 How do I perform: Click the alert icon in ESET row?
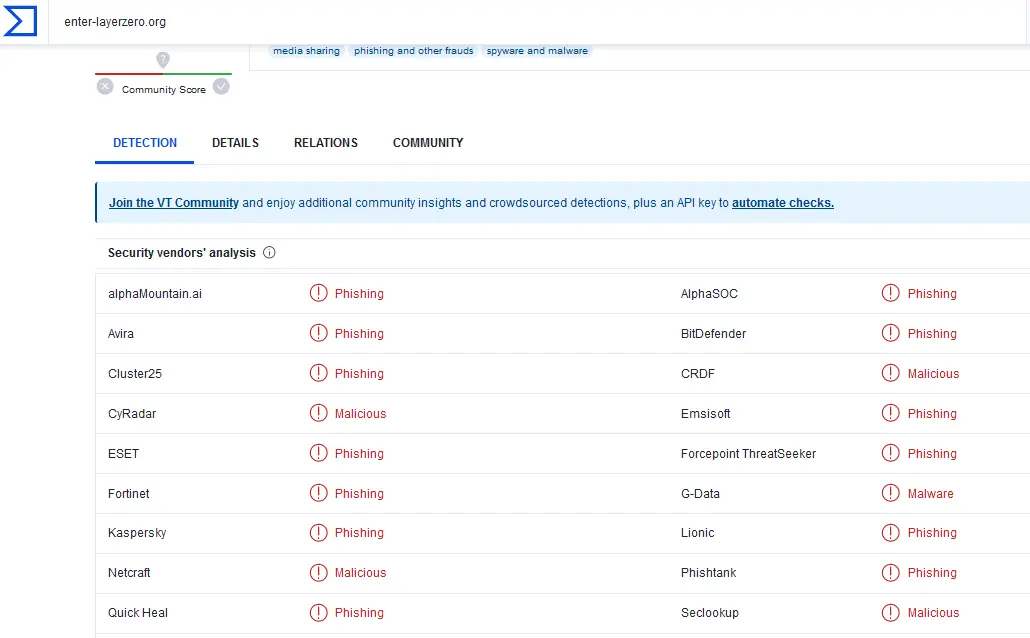pos(319,453)
